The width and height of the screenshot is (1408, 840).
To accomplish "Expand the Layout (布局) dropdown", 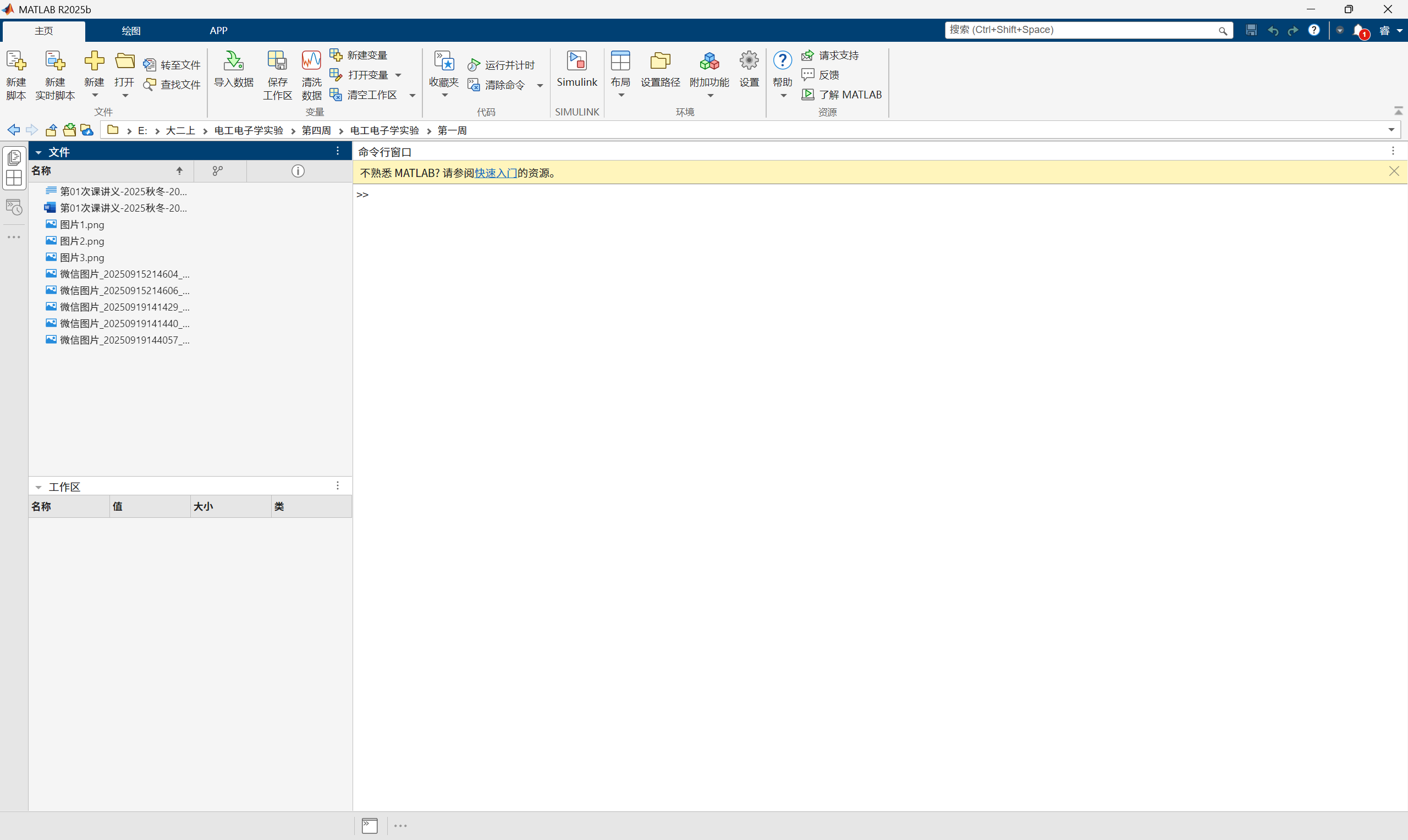I will point(620,95).
